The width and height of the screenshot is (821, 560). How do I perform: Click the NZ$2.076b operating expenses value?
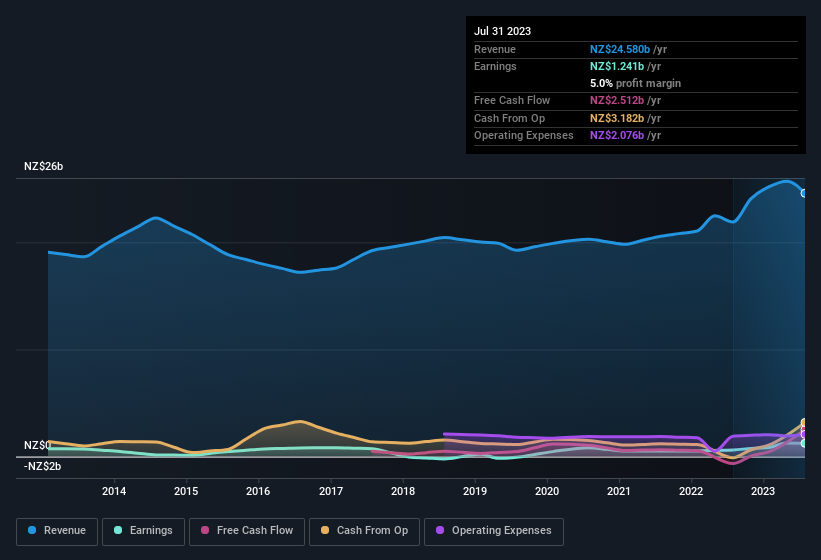tap(617, 135)
